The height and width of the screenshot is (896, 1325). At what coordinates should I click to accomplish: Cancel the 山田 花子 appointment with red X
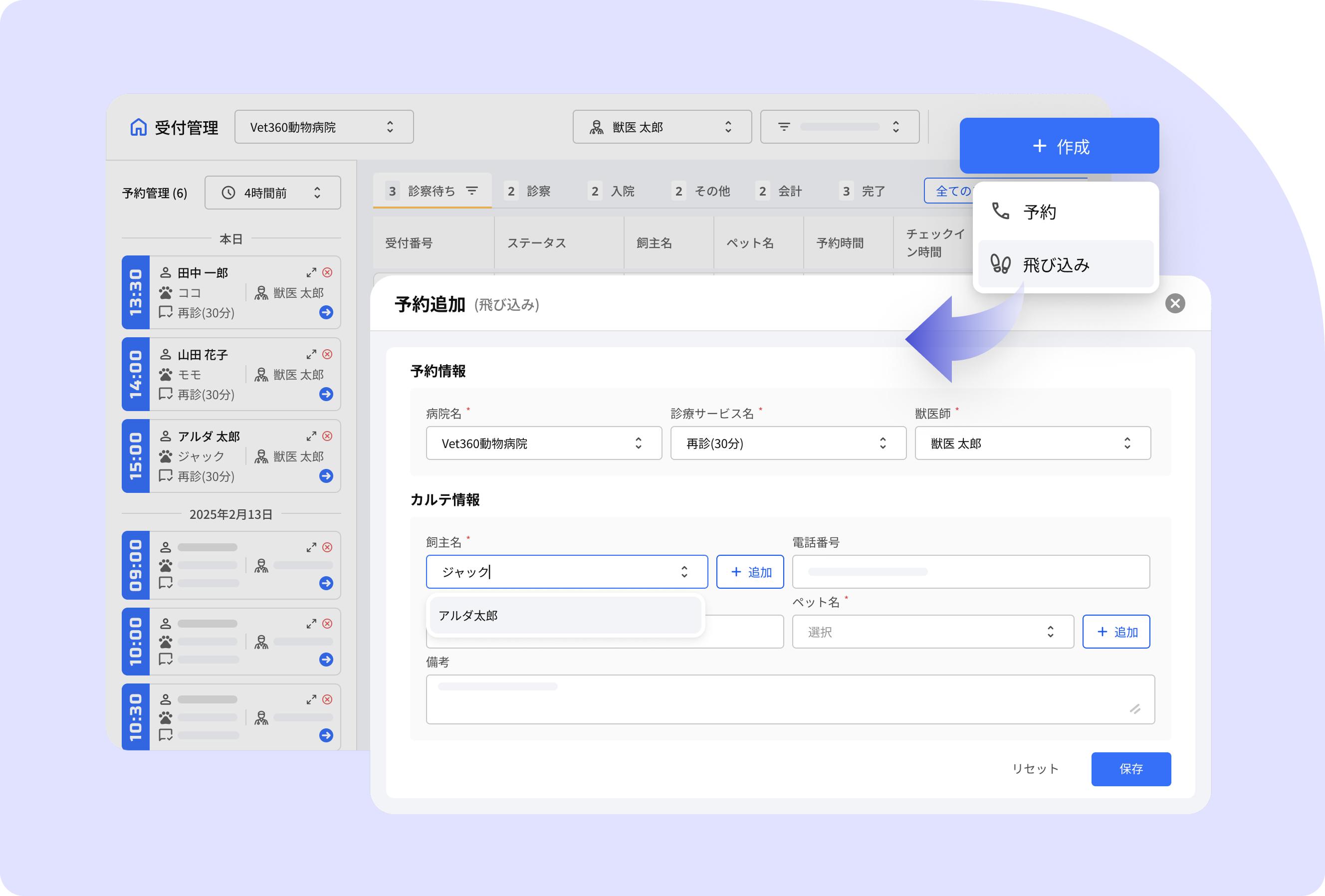click(x=327, y=355)
